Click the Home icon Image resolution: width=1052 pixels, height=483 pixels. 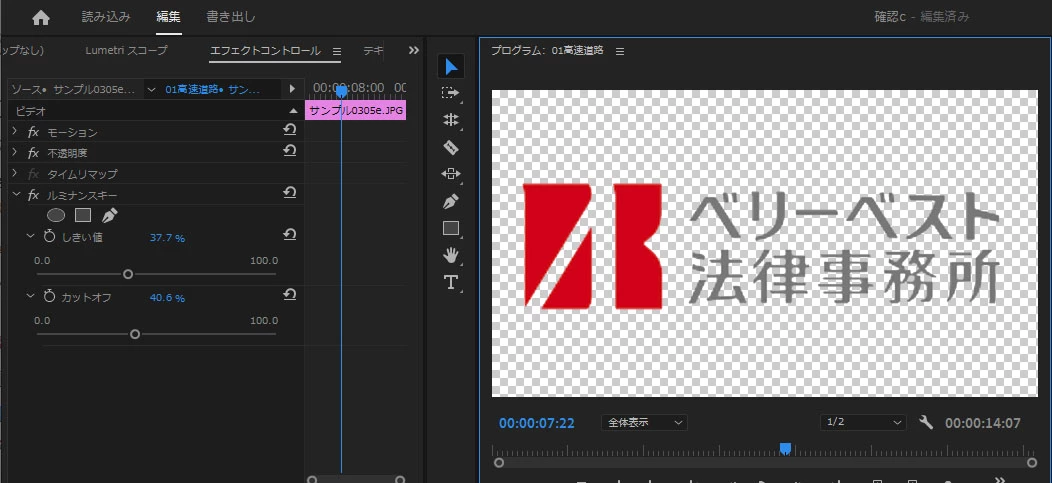click(x=41, y=18)
